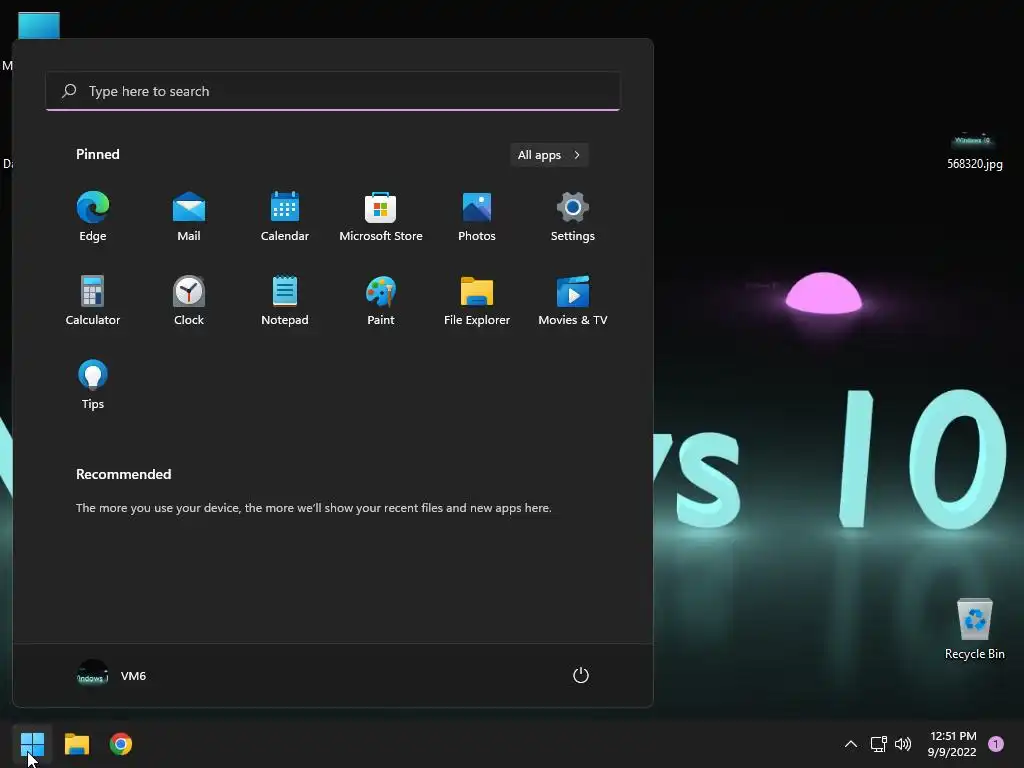Launch Movies & TV app

[573, 301]
